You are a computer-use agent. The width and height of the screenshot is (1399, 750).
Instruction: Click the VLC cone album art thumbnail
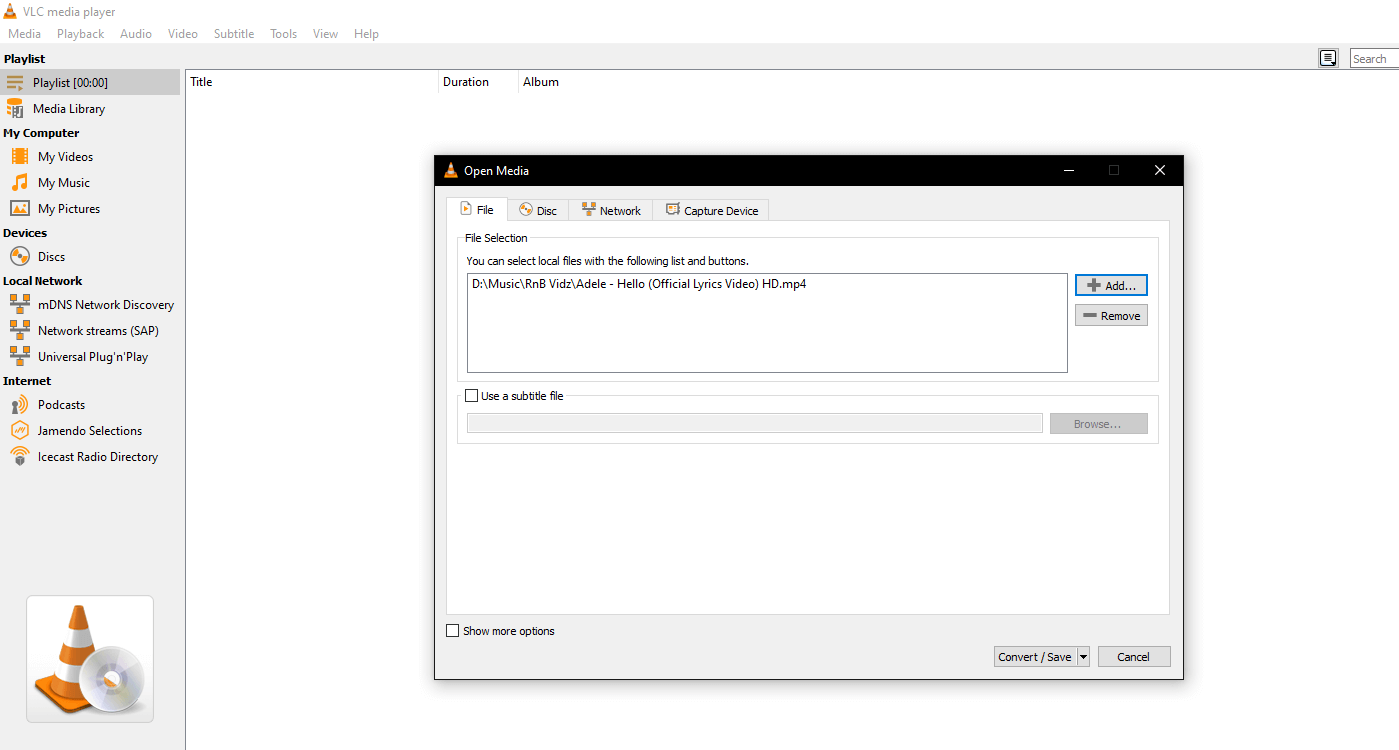(x=90, y=659)
